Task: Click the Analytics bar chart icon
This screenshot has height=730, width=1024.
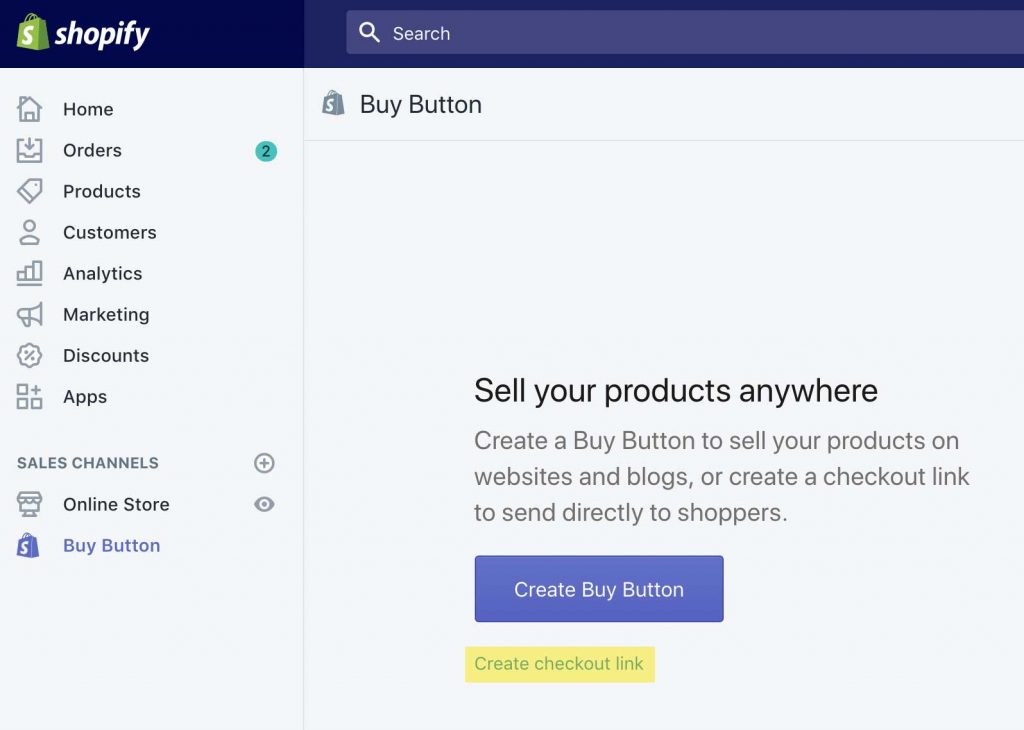Action: click(x=29, y=274)
